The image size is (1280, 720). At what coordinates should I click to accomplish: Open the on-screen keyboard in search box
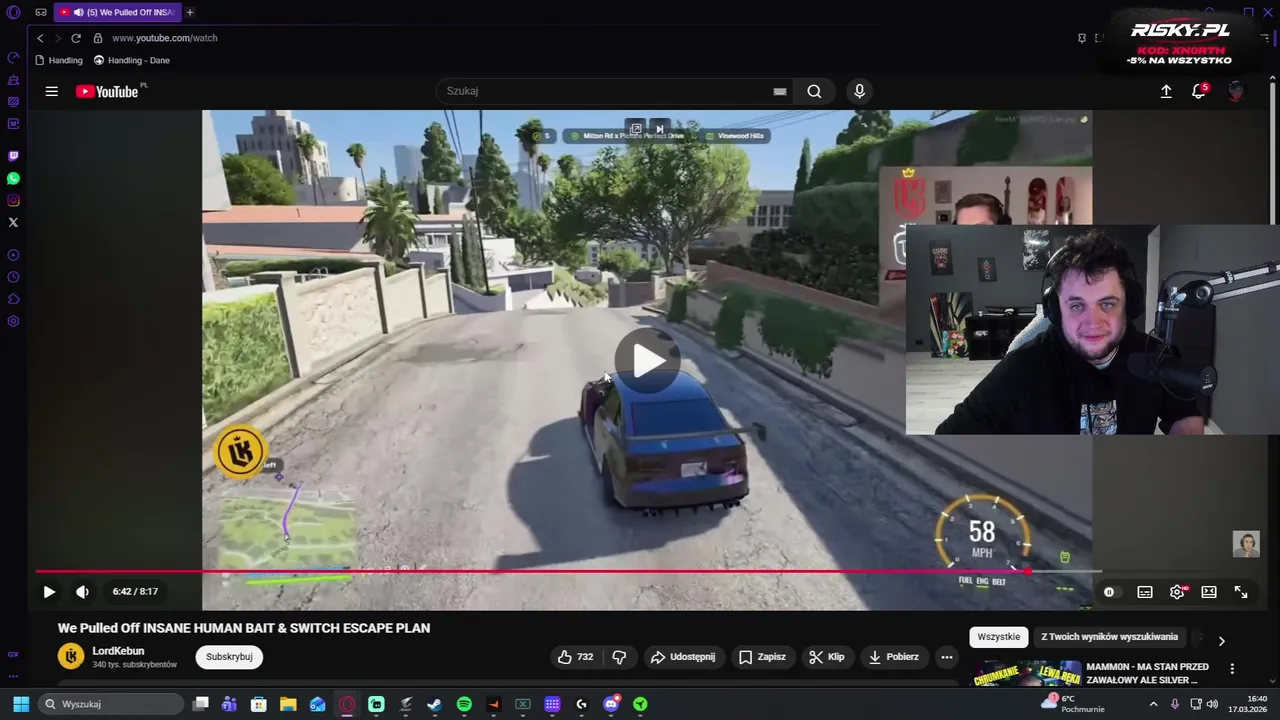tap(780, 91)
